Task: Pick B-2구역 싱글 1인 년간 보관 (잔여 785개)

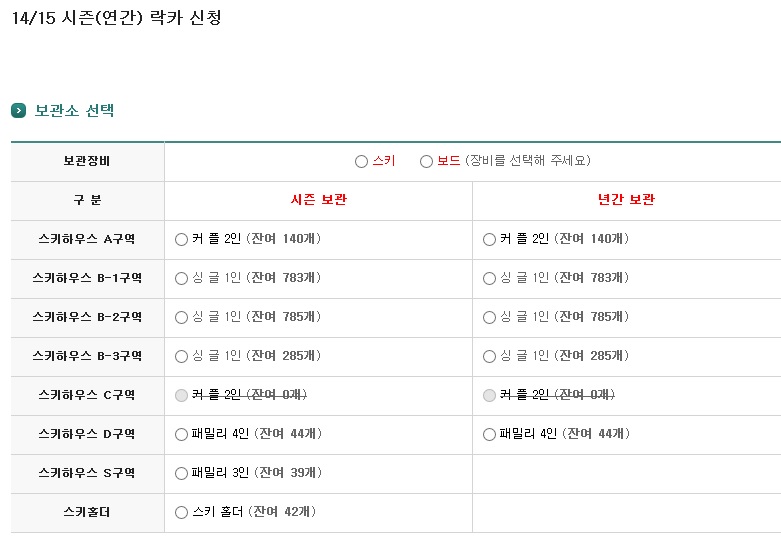Action: [490, 317]
